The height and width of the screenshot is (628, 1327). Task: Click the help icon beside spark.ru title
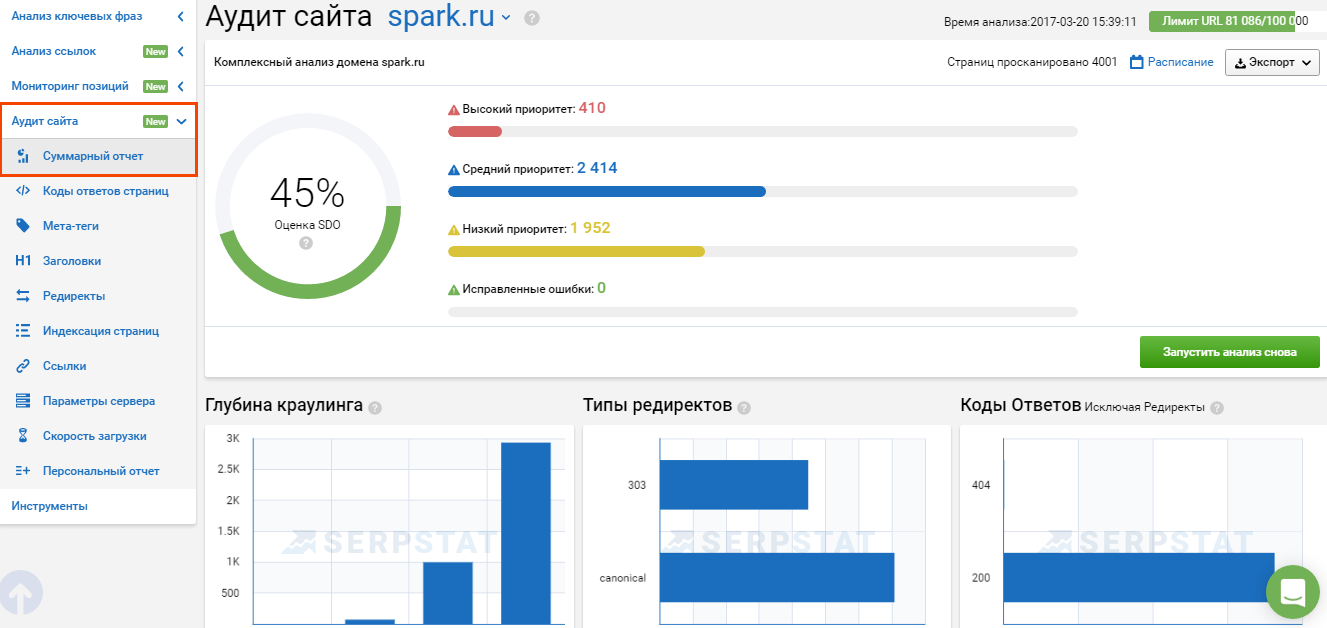pos(532,18)
